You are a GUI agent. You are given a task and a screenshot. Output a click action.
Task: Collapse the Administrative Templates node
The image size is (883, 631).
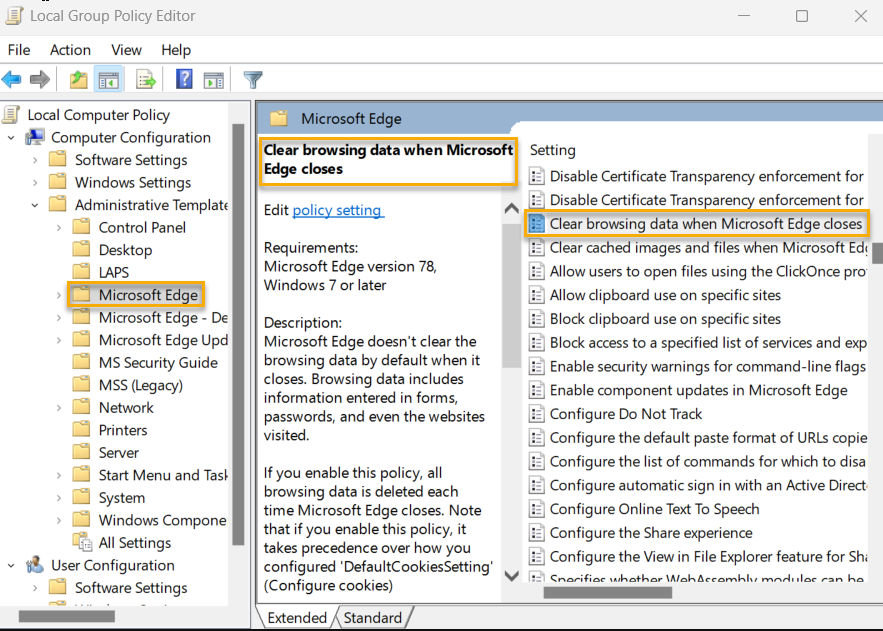pos(35,205)
